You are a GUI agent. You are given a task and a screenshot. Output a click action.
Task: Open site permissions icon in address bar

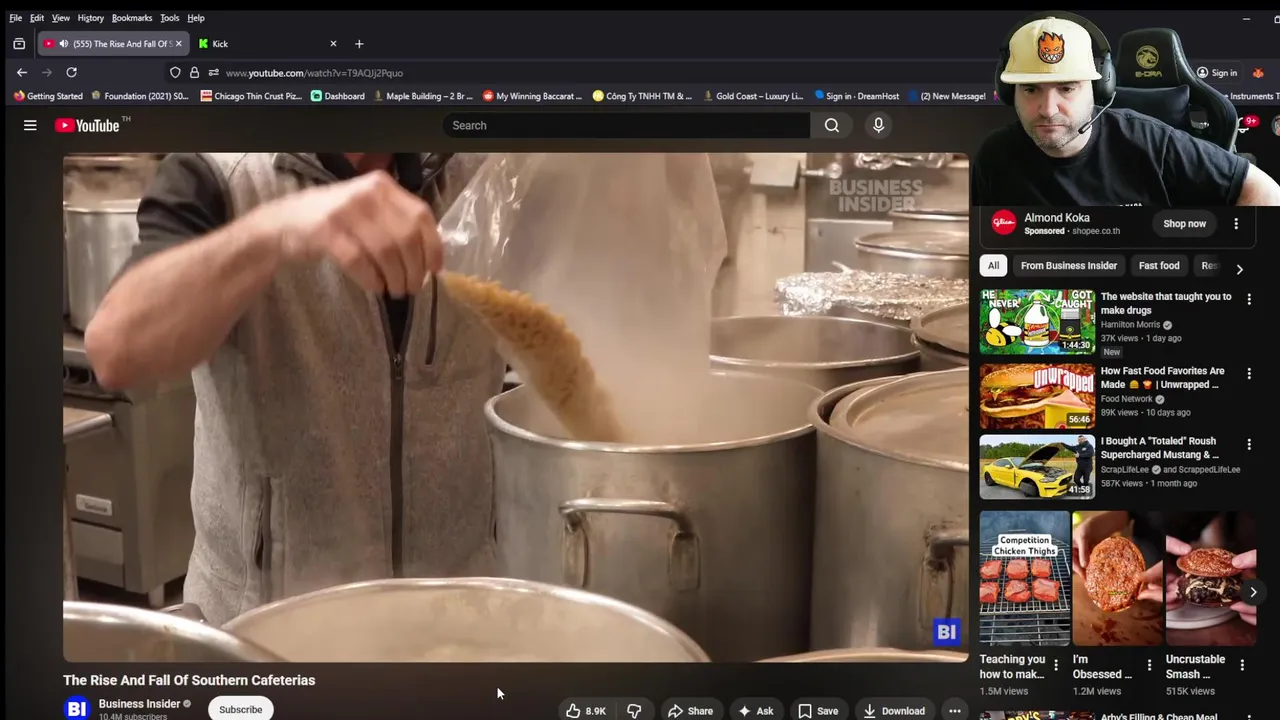point(213,72)
